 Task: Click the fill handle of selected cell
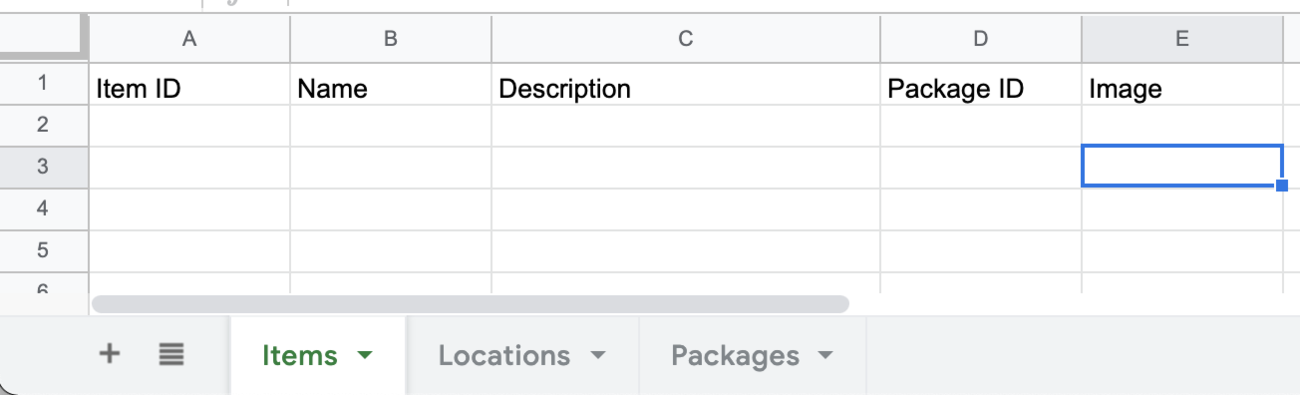pyautogui.click(x=1282, y=185)
